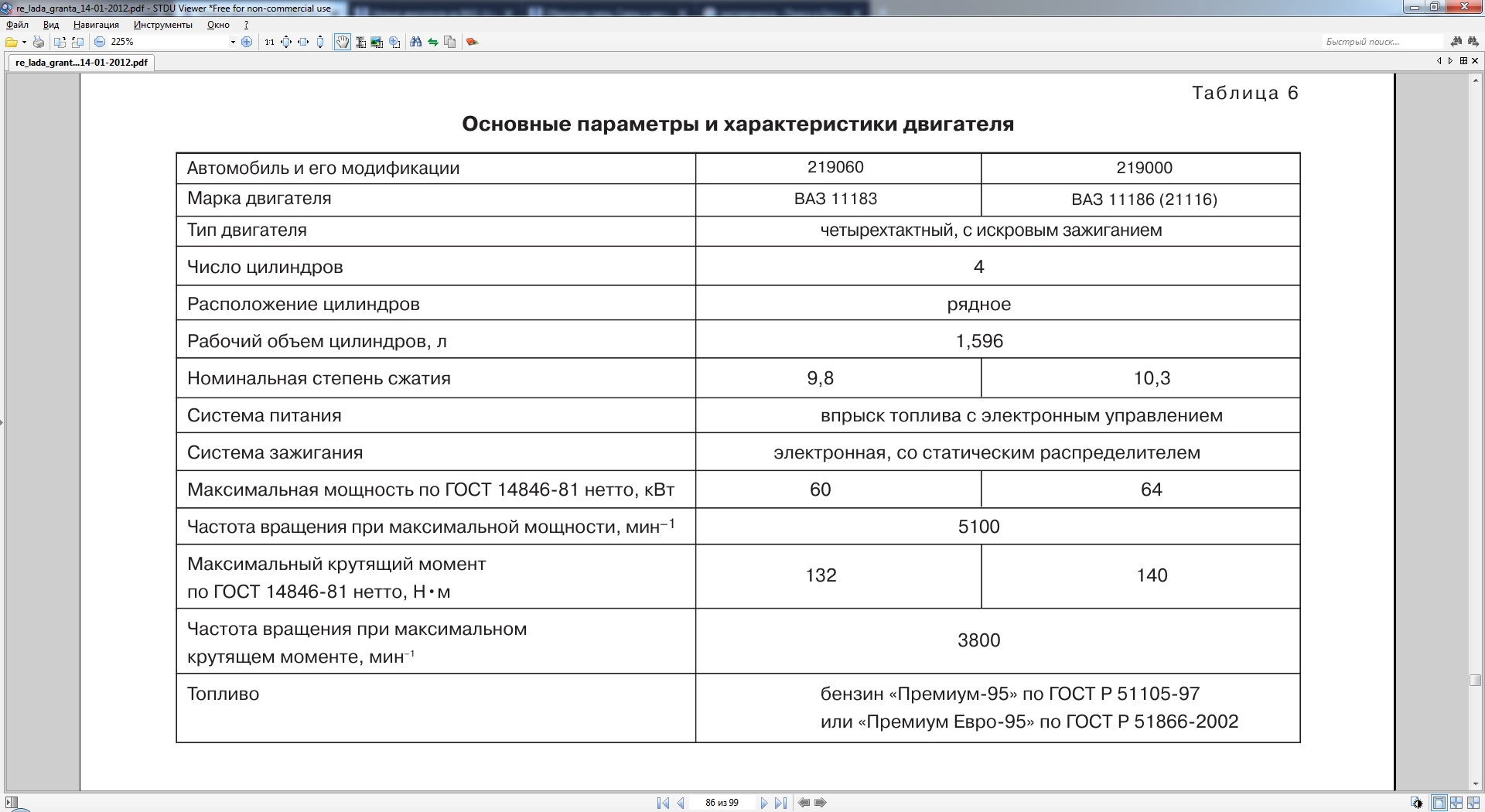Open the 225% zoom level dropdown
The width and height of the screenshot is (1485, 812).
point(233,42)
